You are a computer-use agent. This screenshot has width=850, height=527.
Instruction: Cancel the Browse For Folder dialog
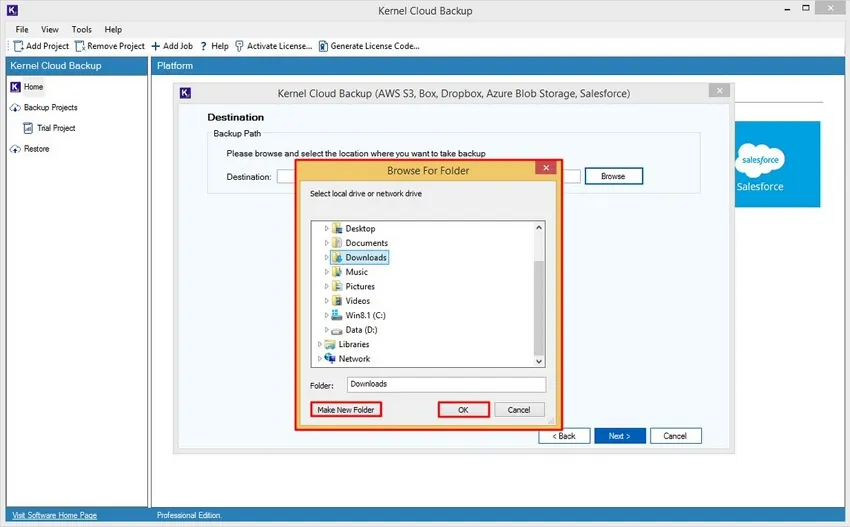(x=519, y=410)
